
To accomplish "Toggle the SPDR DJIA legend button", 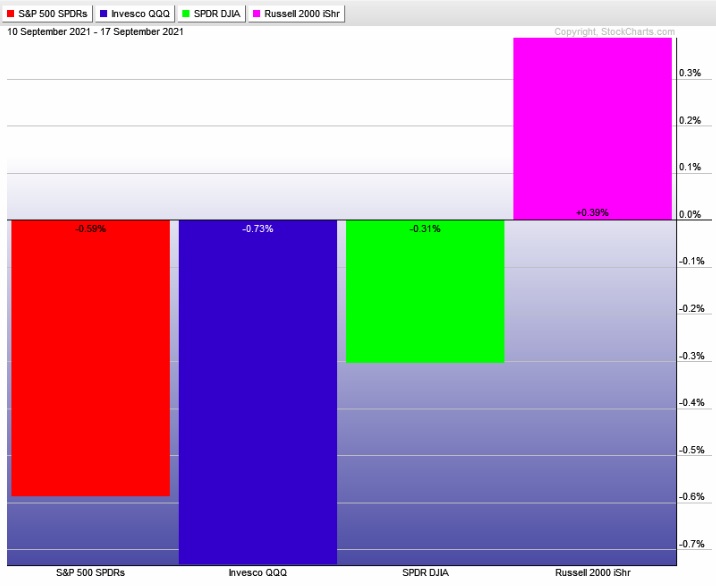I will click(211, 14).
